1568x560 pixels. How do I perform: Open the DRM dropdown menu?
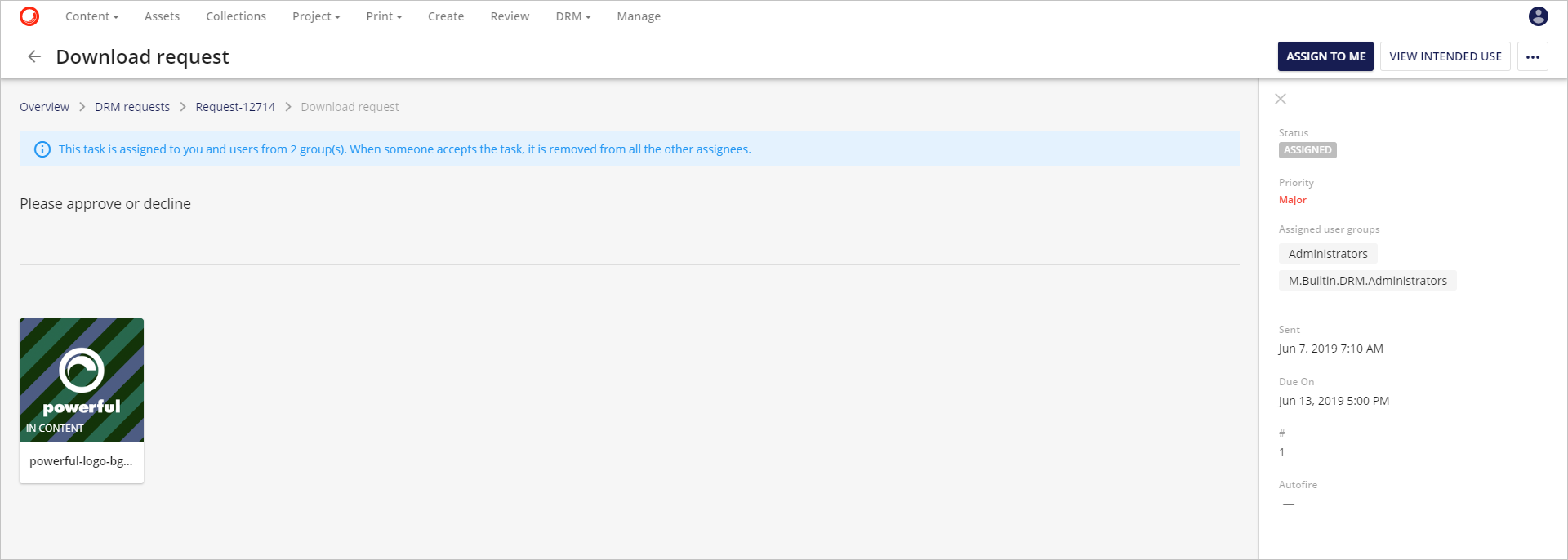point(572,16)
